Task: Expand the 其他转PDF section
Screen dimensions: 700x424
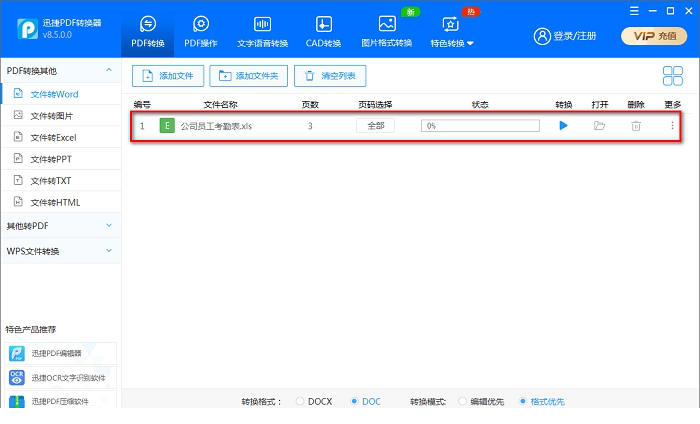Action: [61, 226]
